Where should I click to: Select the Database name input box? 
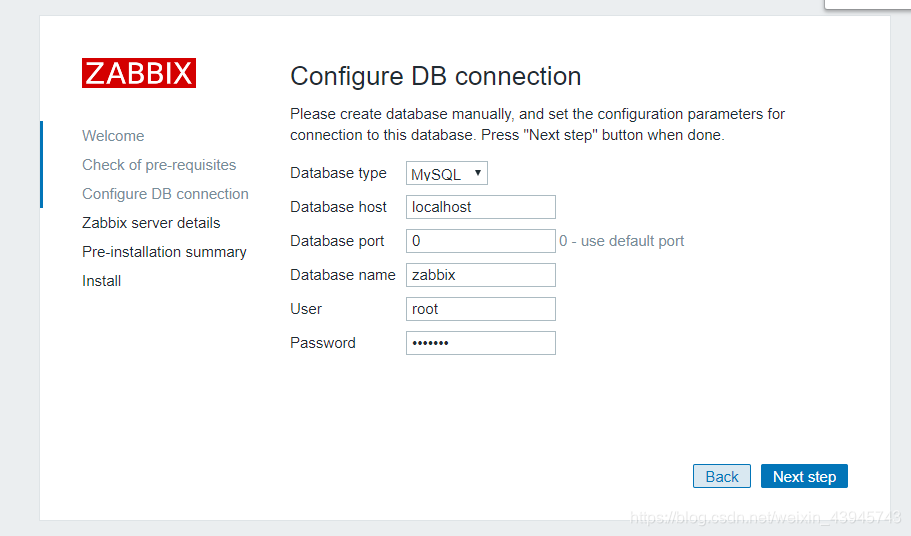coord(480,275)
